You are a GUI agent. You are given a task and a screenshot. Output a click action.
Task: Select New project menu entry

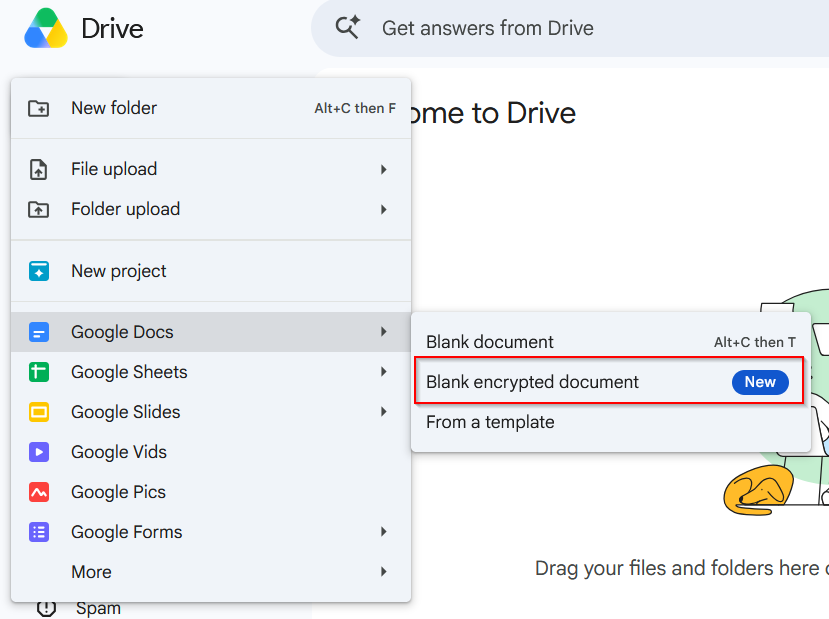211,271
